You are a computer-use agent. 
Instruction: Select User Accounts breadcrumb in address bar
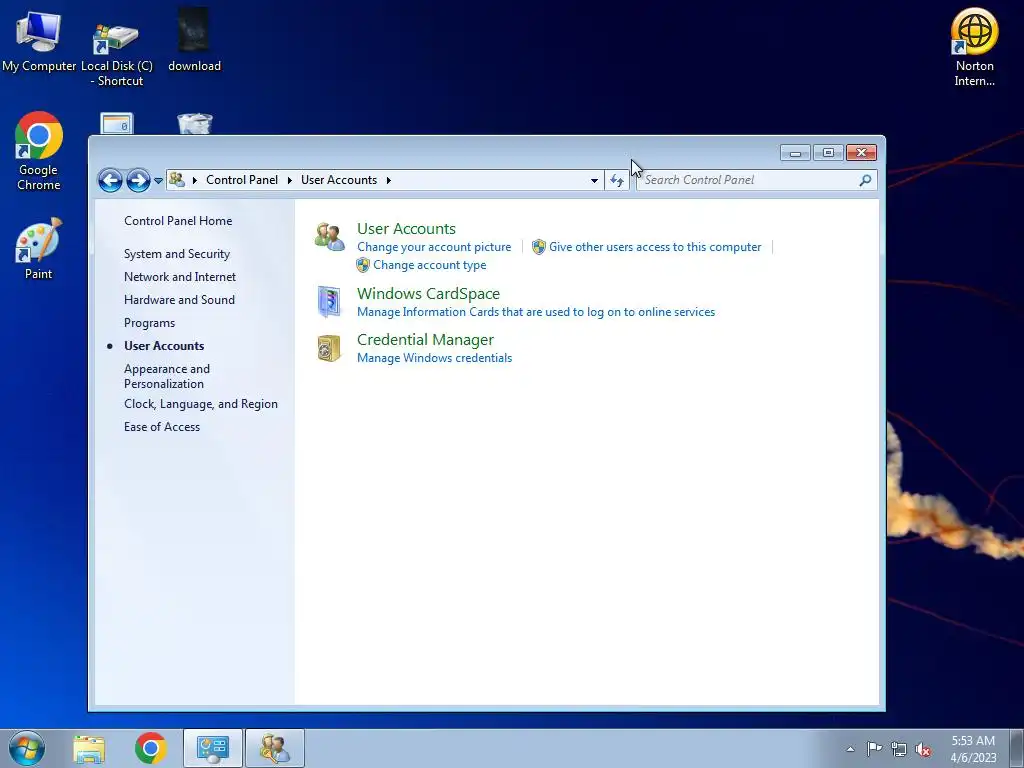tap(339, 180)
